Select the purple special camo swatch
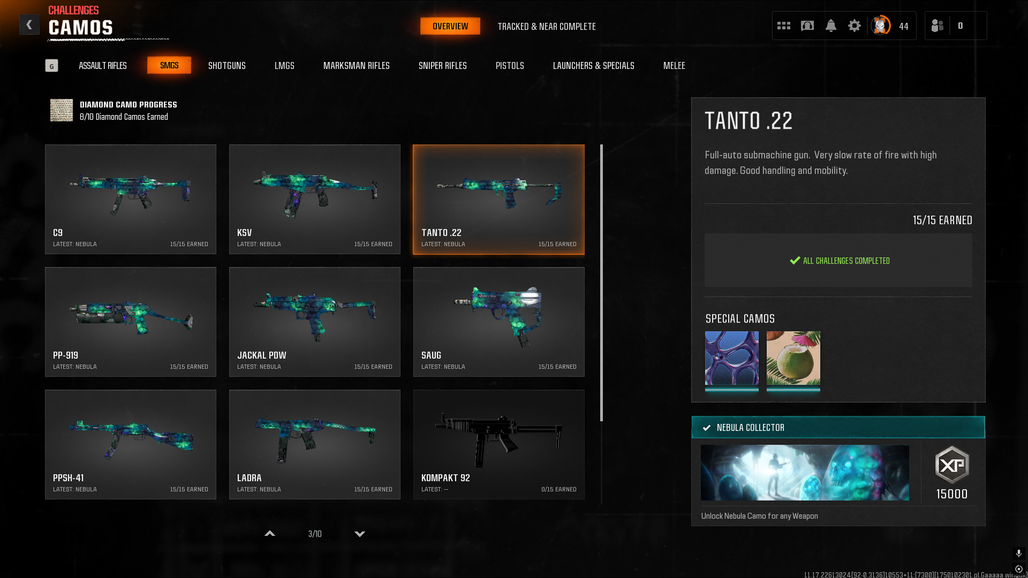 [732, 360]
